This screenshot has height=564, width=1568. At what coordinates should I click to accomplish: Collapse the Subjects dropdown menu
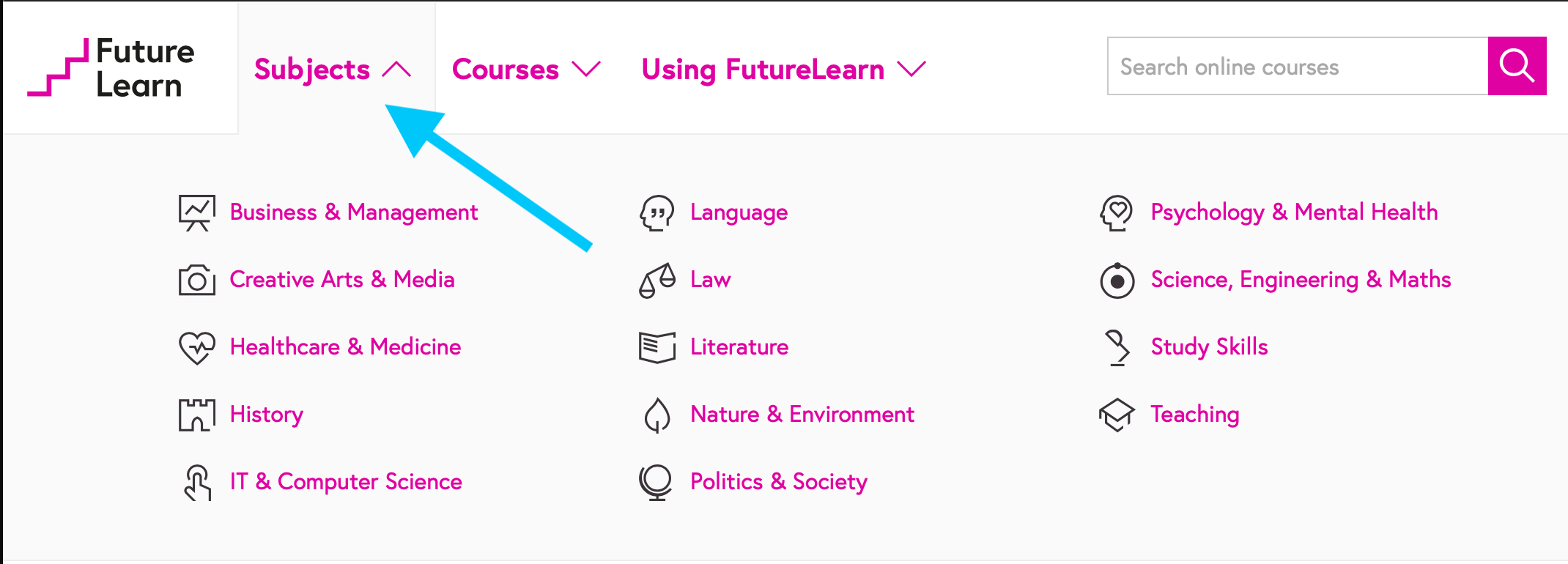(x=332, y=70)
